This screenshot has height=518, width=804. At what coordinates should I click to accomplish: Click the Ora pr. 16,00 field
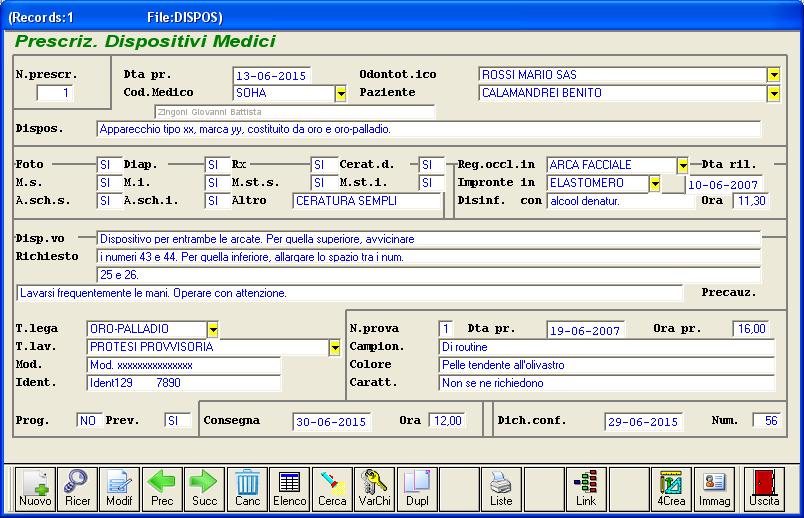[751, 329]
